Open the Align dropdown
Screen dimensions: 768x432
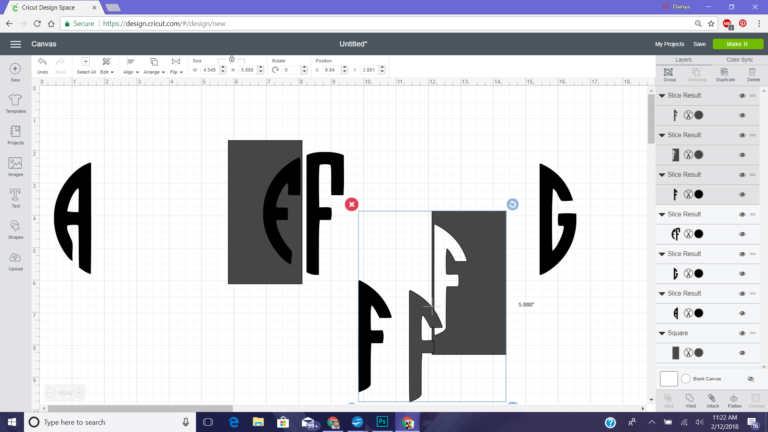click(129, 66)
